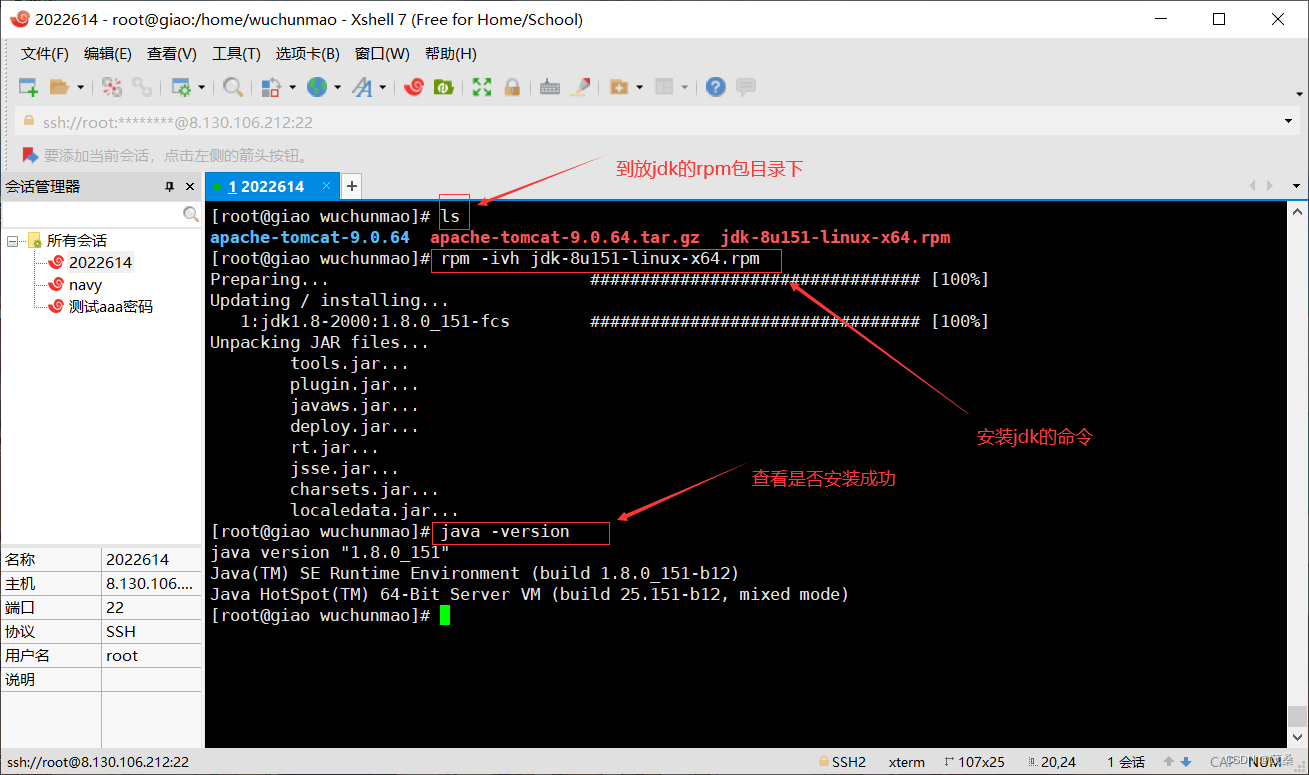Screen dimensions: 1309x775
Task: Select the 测试aaa密码 session
Action: tap(110, 306)
